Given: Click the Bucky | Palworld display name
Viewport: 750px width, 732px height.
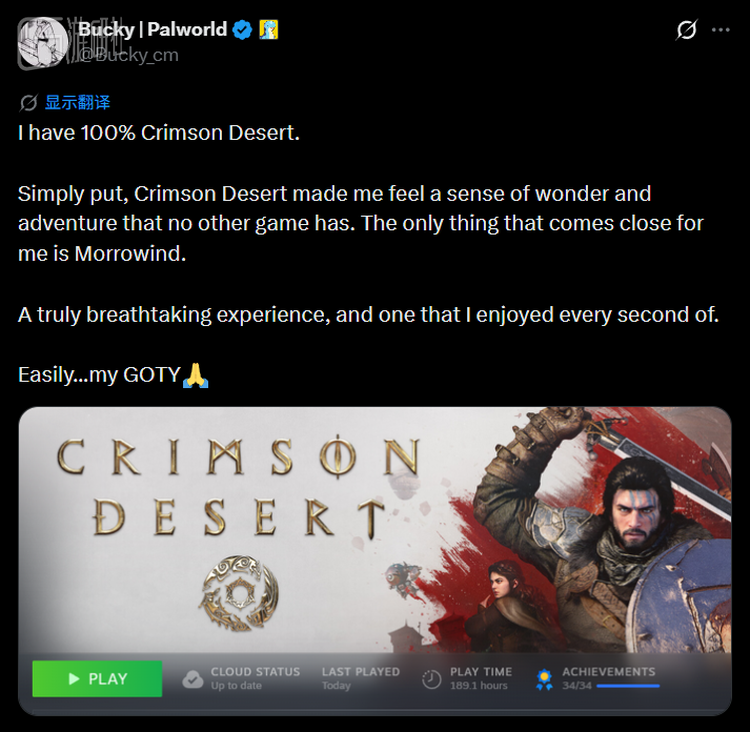Looking at the screenshot, I should click(153, 29).
